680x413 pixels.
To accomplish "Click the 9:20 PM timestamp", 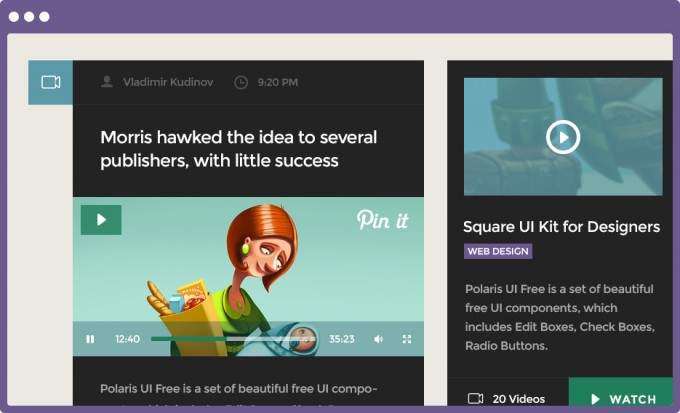I will point(278,82).
